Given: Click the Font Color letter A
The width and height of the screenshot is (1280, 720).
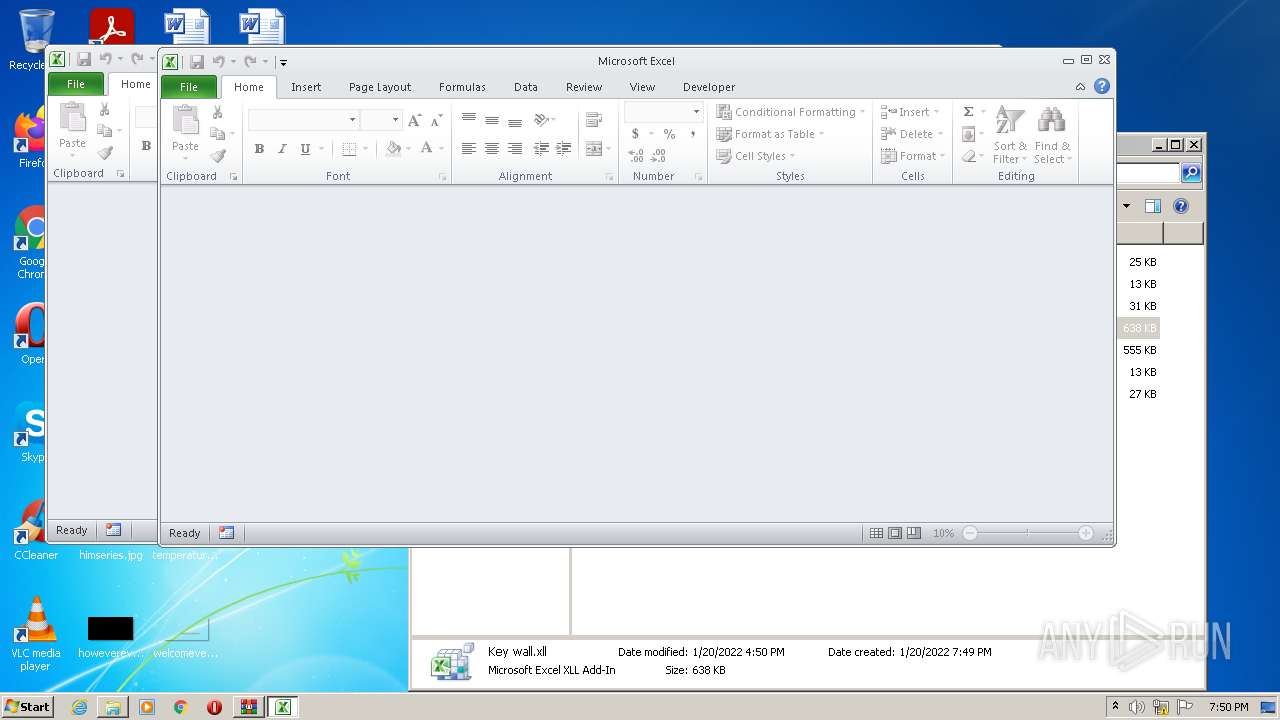Looking at the screenshot, I should (426, 149).
